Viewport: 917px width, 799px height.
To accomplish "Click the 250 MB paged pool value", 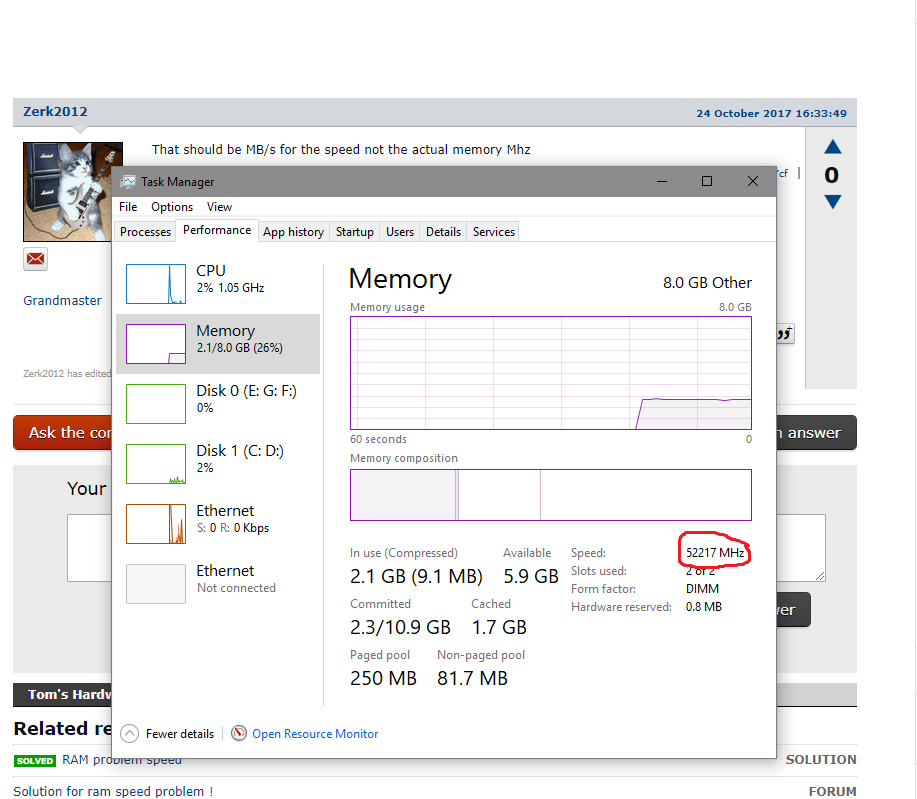I will 384,678.
